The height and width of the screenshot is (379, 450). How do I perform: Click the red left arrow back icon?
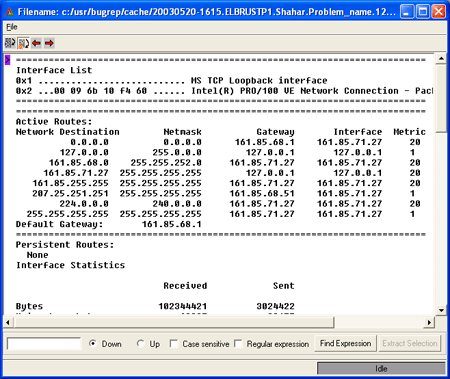[36, 43]
